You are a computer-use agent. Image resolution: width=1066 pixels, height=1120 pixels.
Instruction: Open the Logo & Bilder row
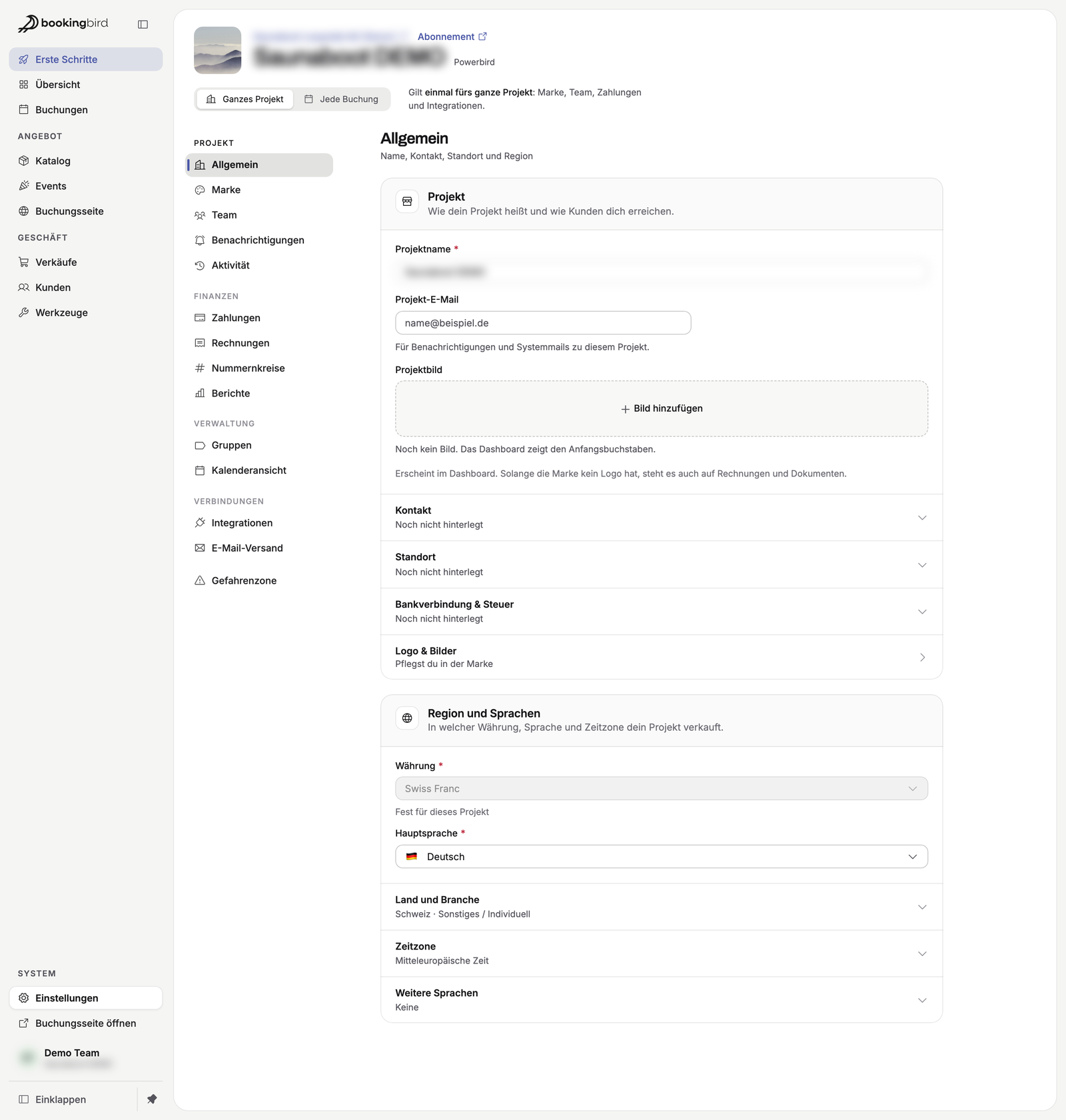pos(661,657)
